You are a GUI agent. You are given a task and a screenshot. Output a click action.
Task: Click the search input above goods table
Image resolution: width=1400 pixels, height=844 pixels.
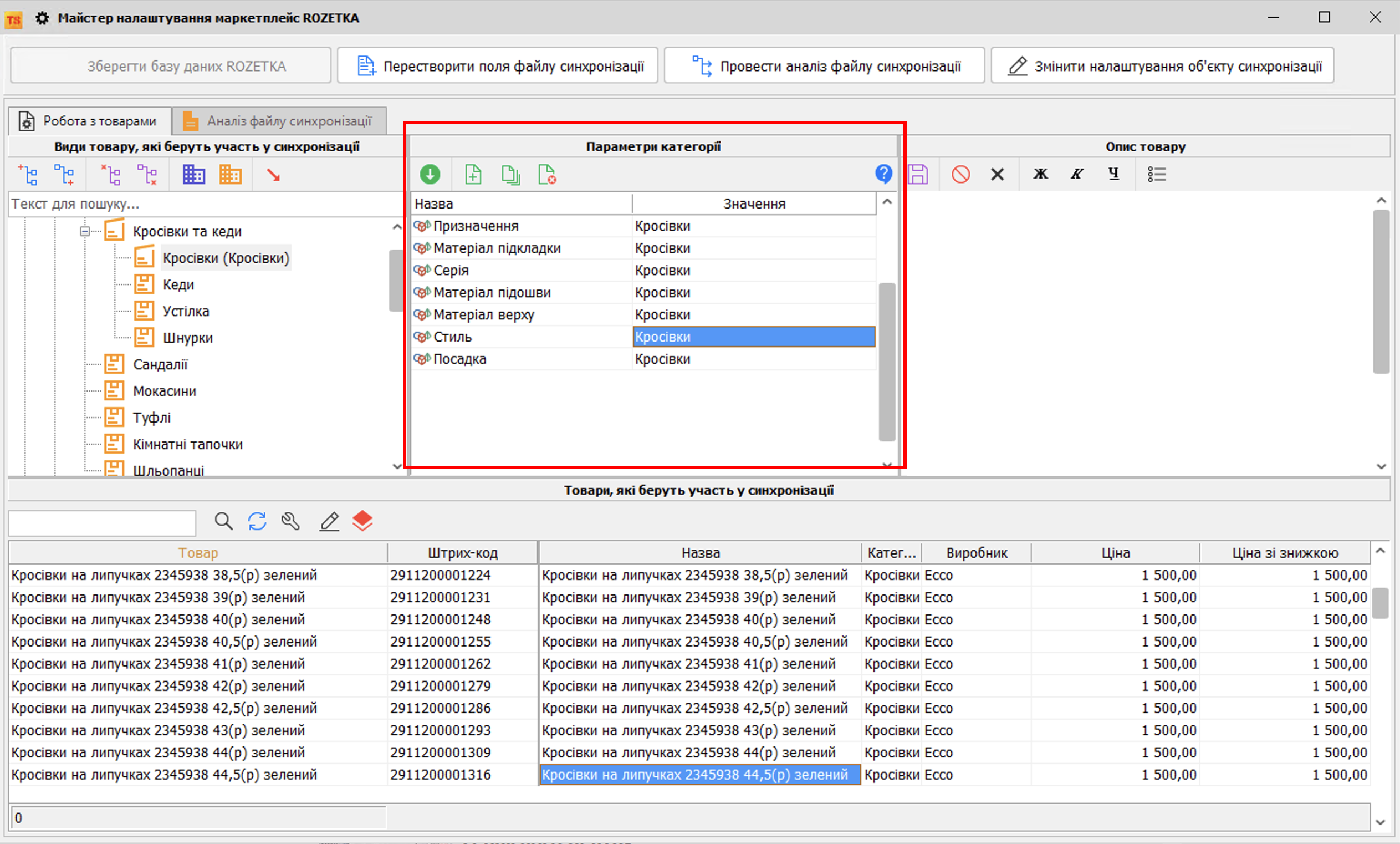tap(103, 523)
